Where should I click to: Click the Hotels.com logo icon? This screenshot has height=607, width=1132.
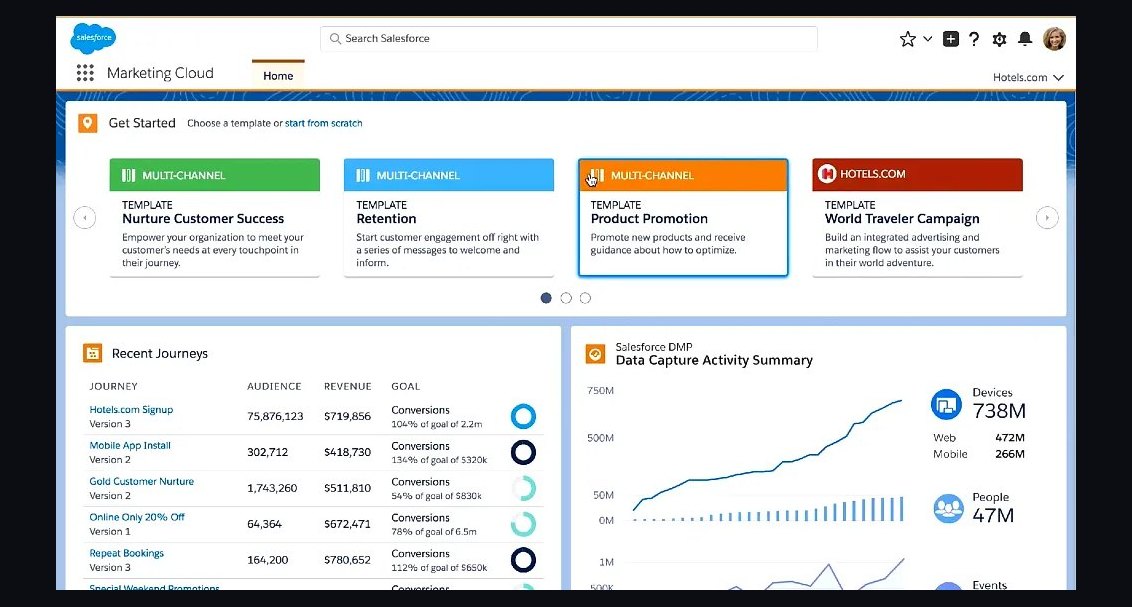827,174
